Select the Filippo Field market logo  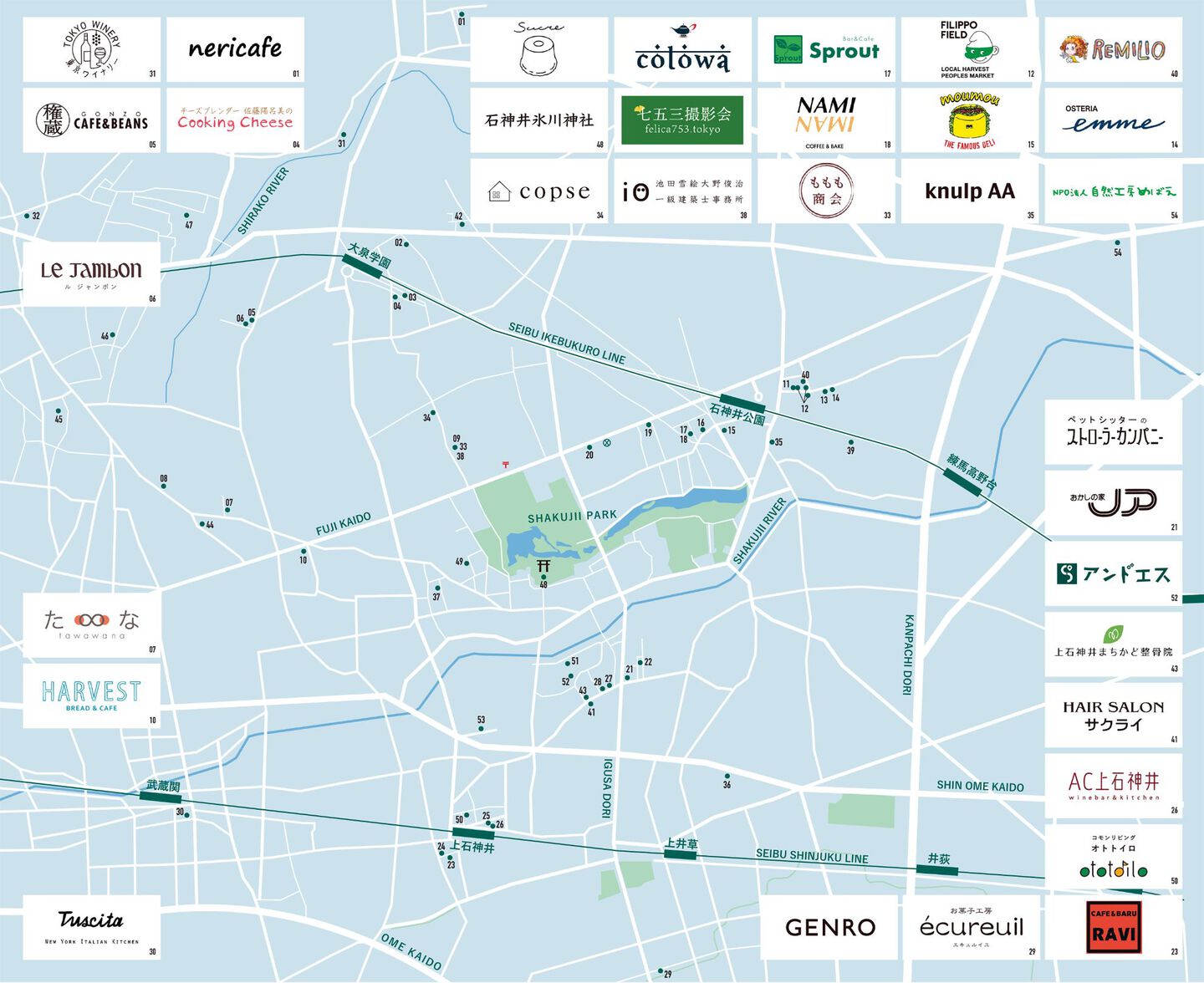click(x=969, y=49)
